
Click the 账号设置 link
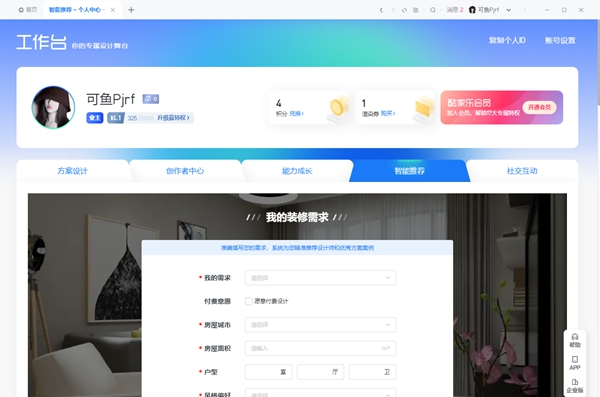pyautogui.click(x=560, y=41)
